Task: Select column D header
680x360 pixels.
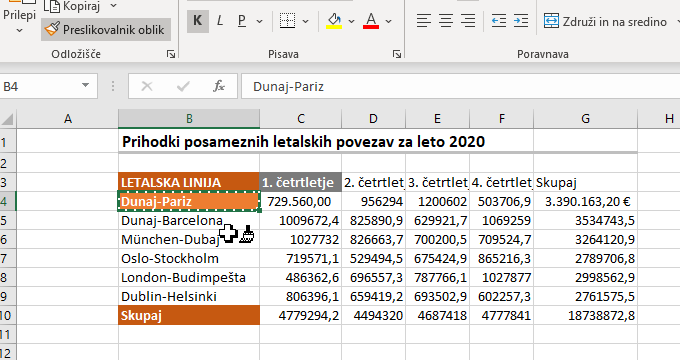Action: [373, 119]
